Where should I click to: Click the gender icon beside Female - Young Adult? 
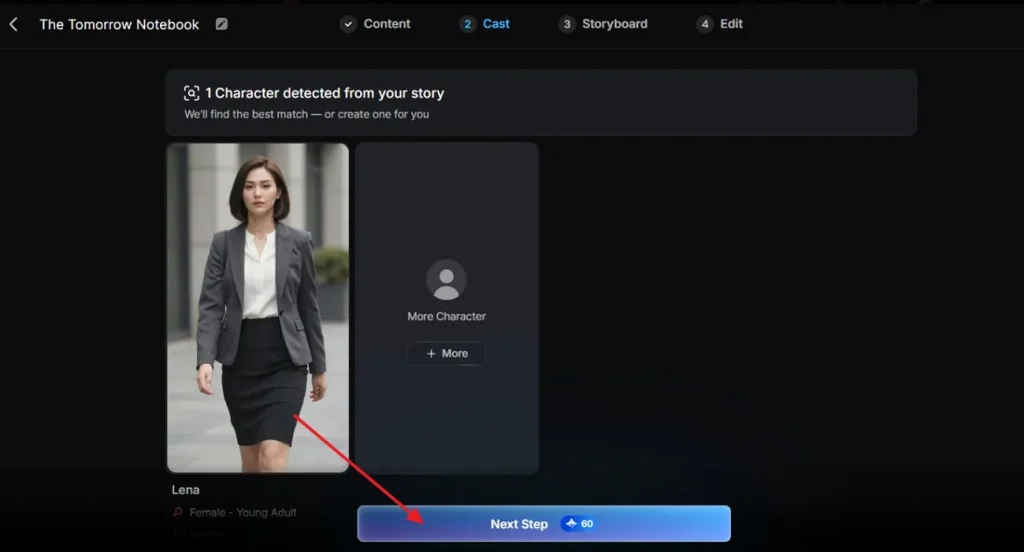coord(179,512)
